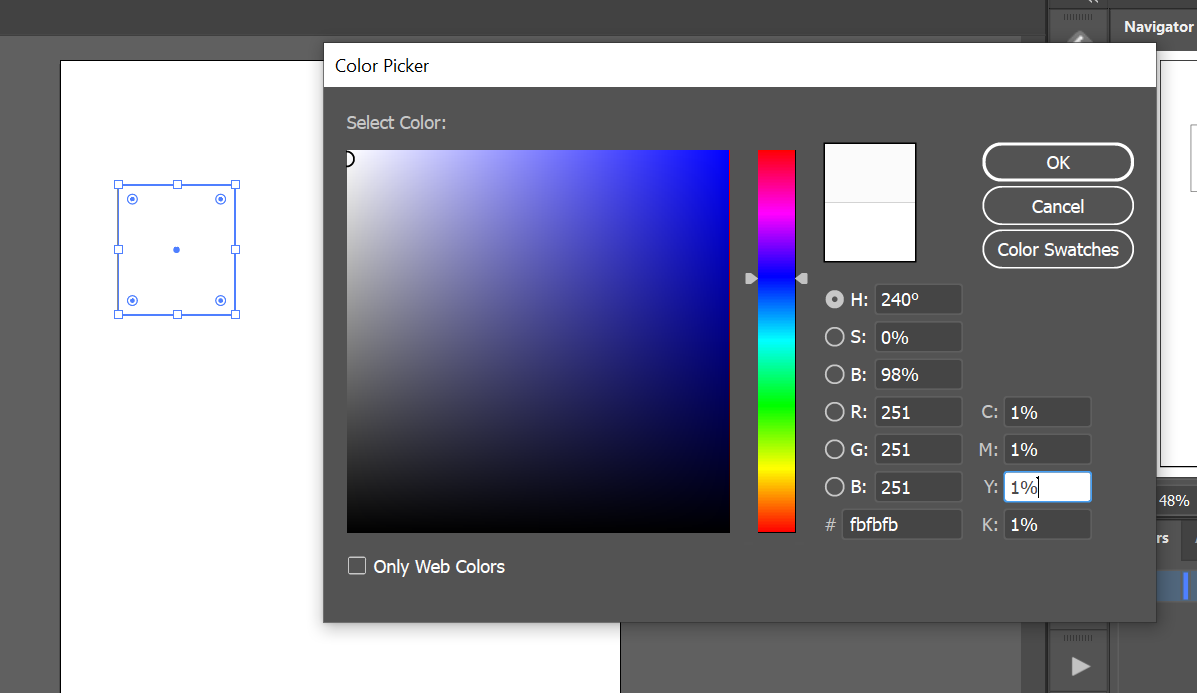Switch to the Navigator panel tab
This screenshot has width=1197, height=693.
pyautogui.click(x=1158, y=27)
